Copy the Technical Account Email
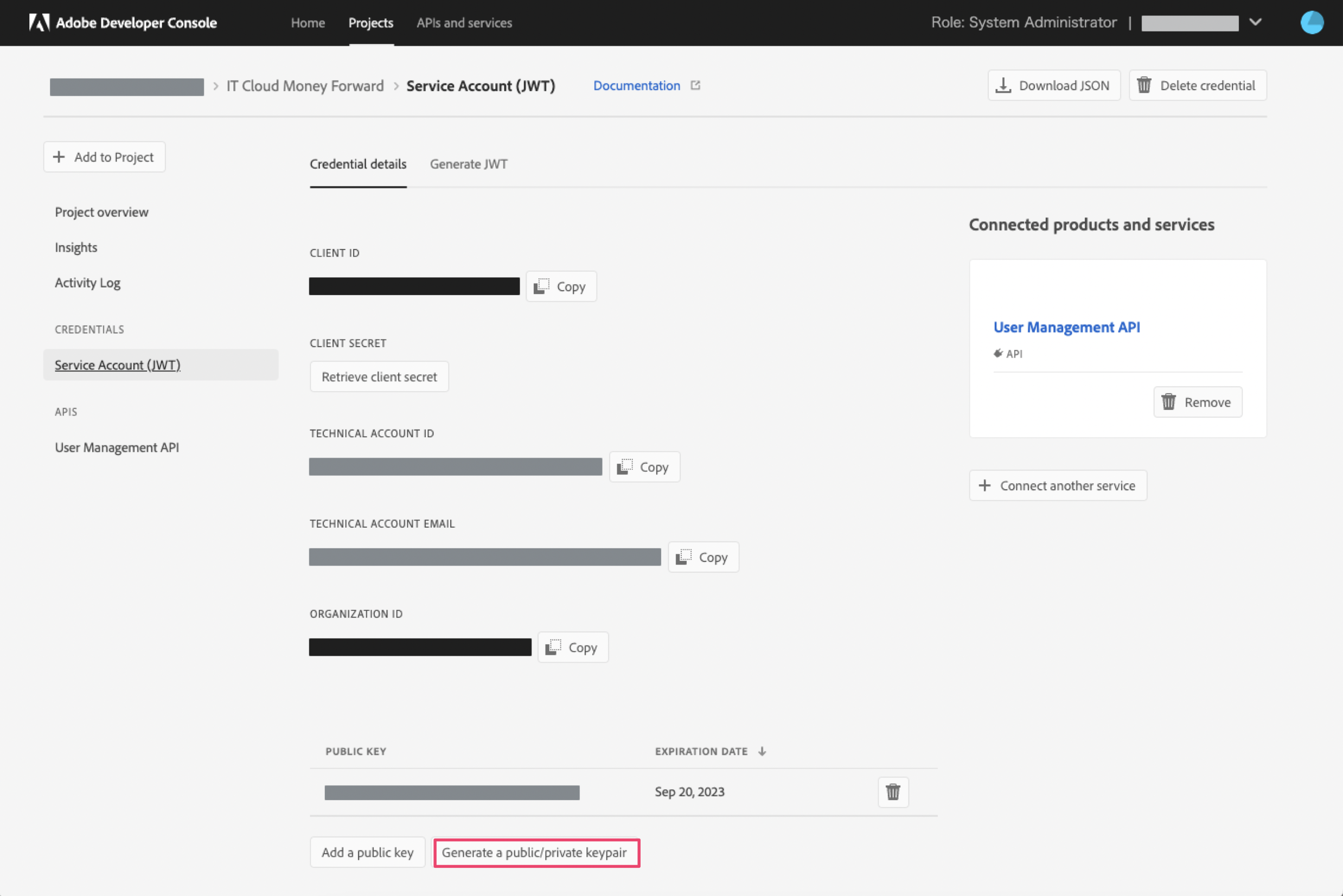The image size is (1343, 896). (703, 557)
